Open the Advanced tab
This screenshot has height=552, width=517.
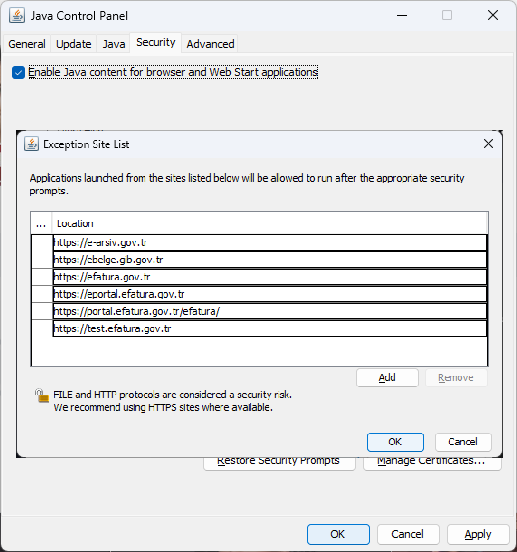(210, 44)
